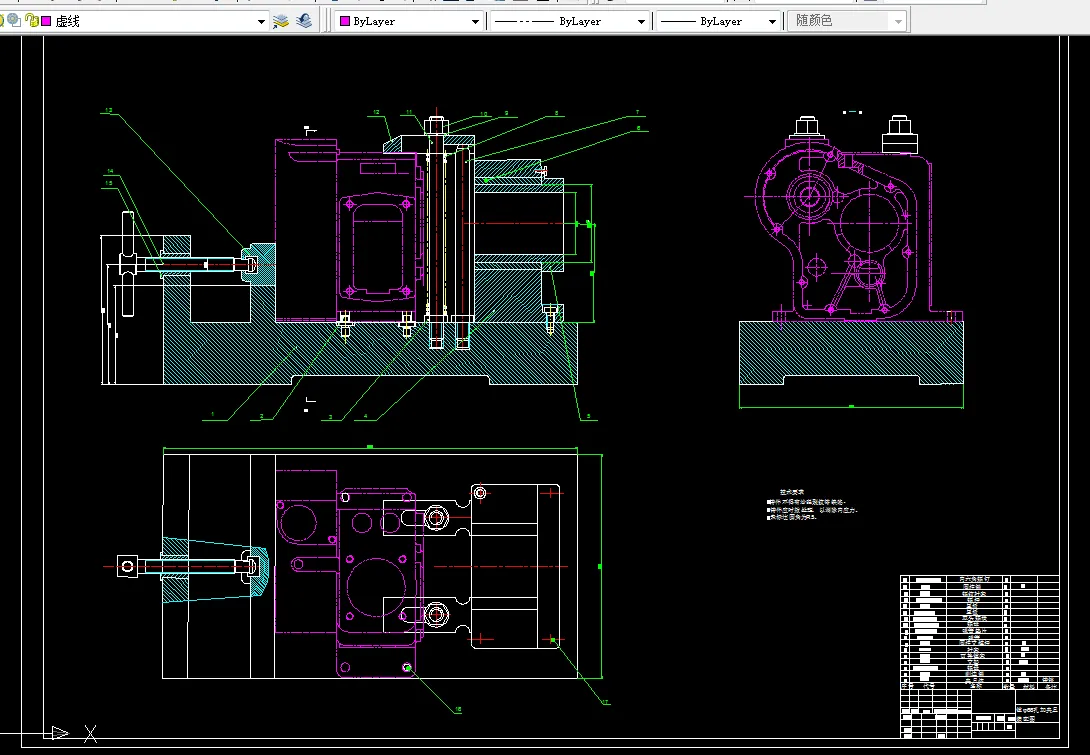The image size is (1090, 755).
Task: Click balloon number 17 leader end
Action: [x=606, y=701]
